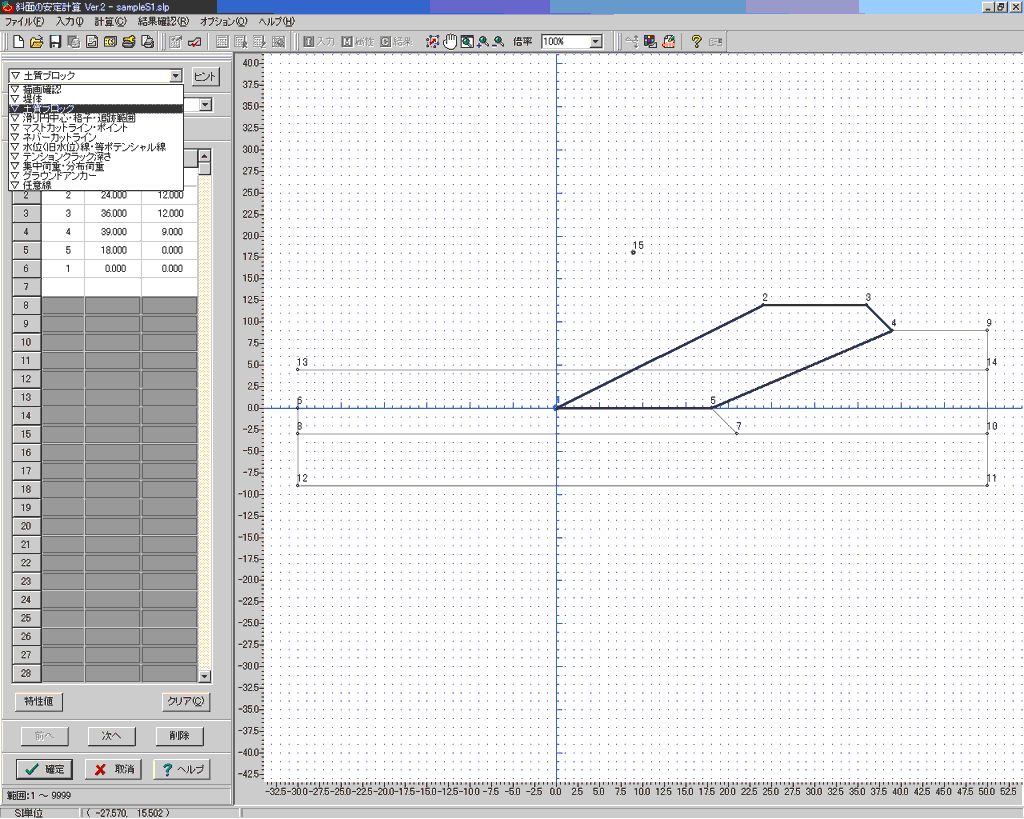1024x819 pixels.
Task: Click the yellow-framed document toolbar icon
Action: pyautogui.click(x=110, y=42)
